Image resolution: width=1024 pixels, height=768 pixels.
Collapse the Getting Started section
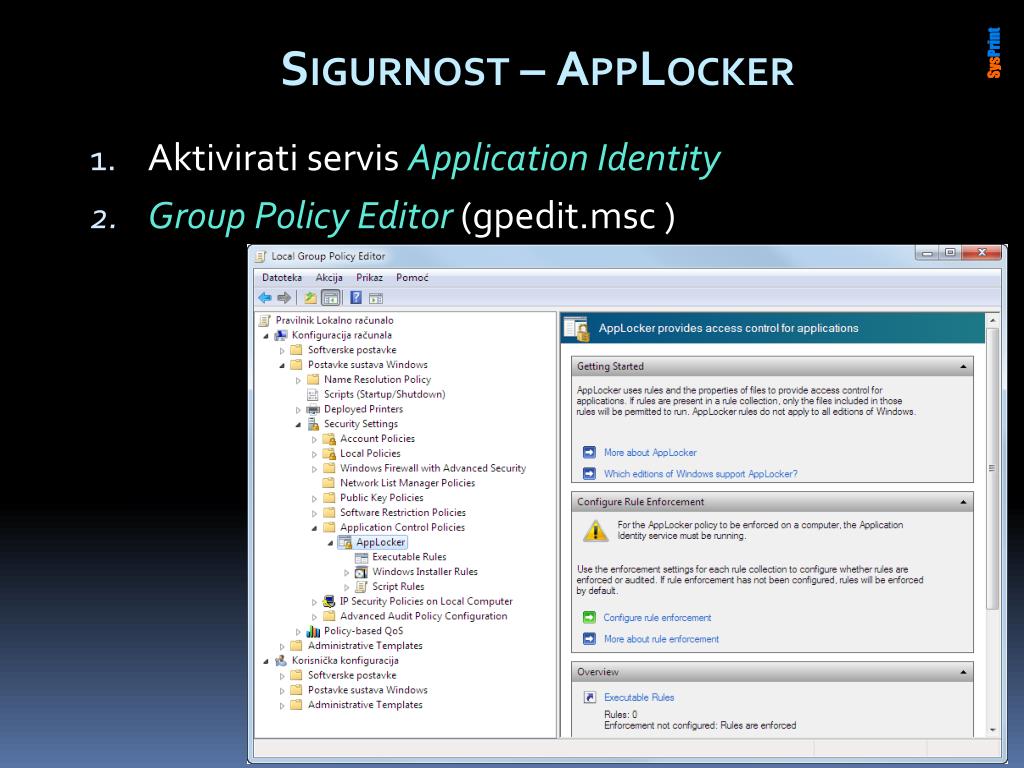point(963,367)
